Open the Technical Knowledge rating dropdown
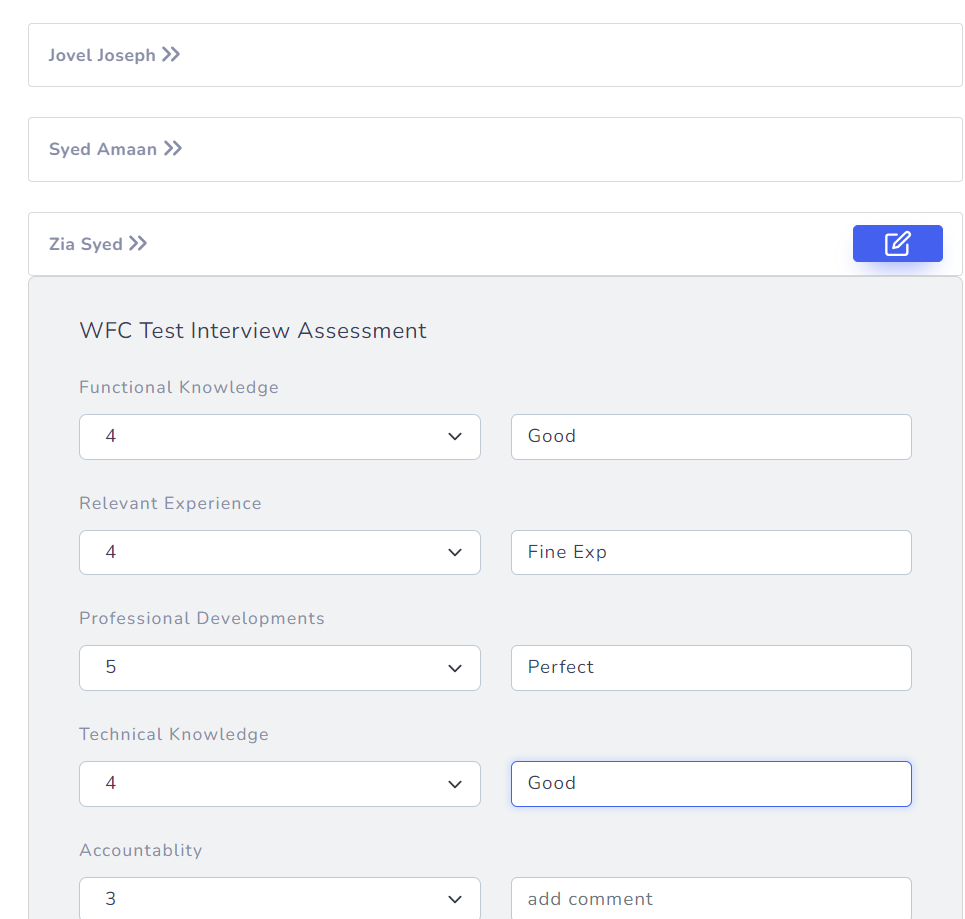Viewport: 965px width, 919px height. (279, 783)
